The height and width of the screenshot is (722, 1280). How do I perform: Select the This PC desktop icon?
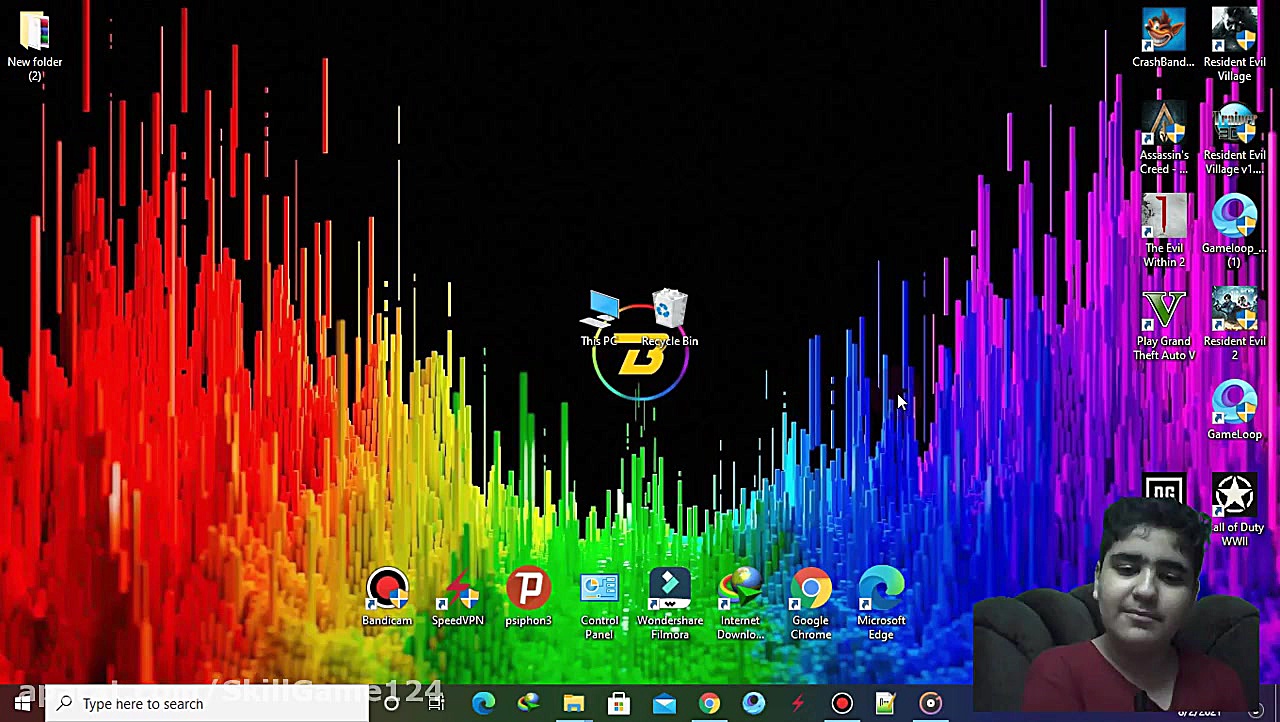(600, 319)
